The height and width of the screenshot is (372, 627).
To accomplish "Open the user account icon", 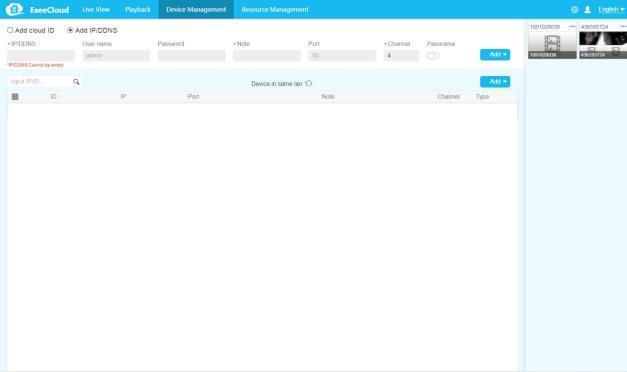I will tap(587, 10).
